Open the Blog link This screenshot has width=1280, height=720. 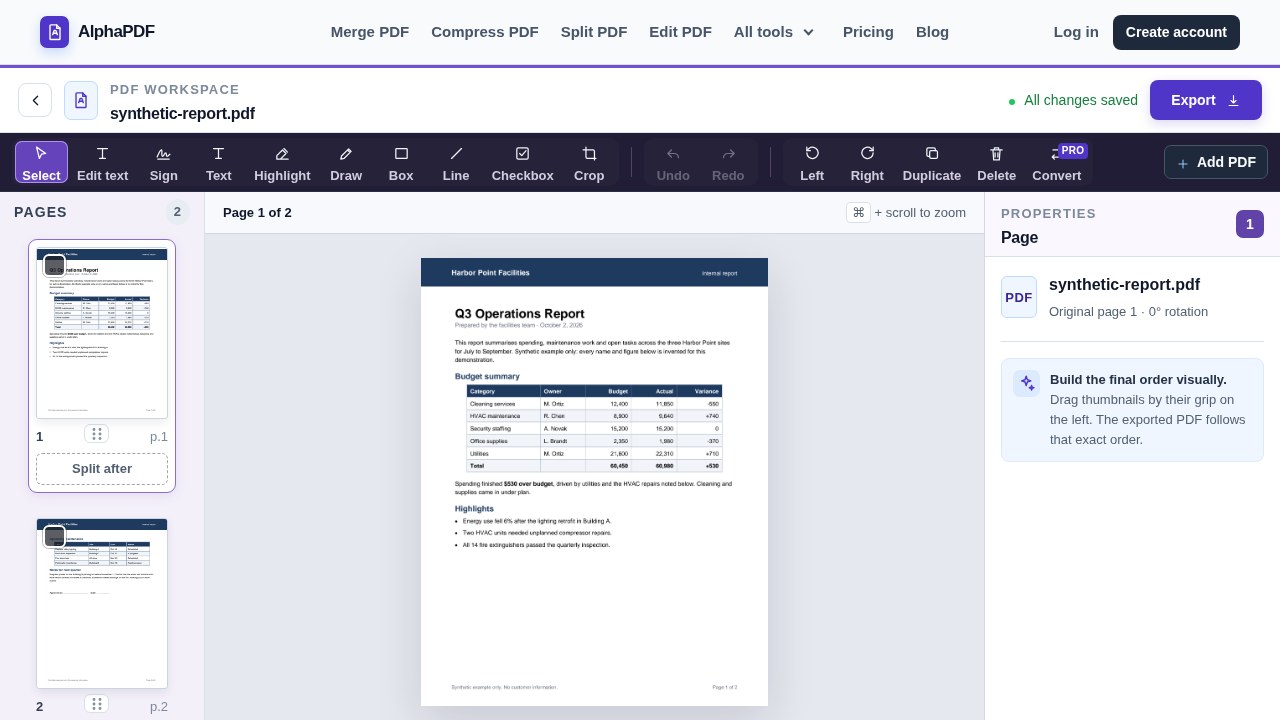coord(932,32)
